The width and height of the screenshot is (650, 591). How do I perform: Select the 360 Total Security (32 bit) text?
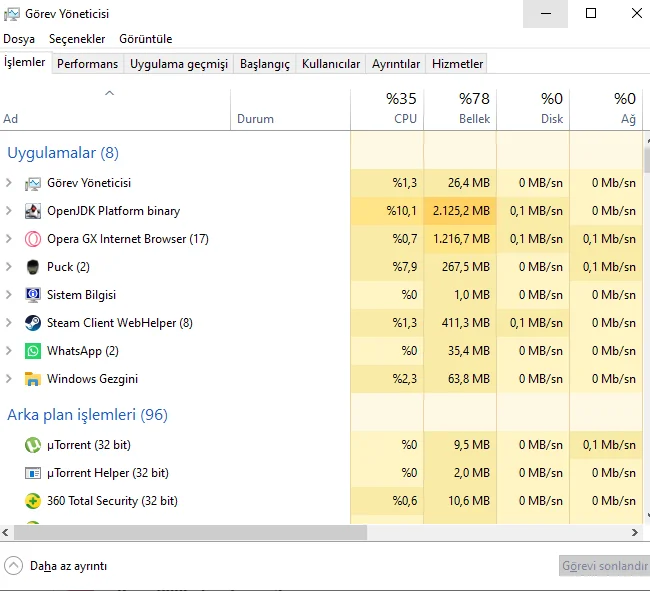[112, 501]
